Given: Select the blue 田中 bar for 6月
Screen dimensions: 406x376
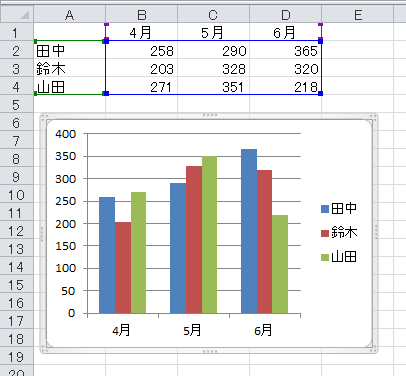Looking at the screenshot, I should coord(249,231).
